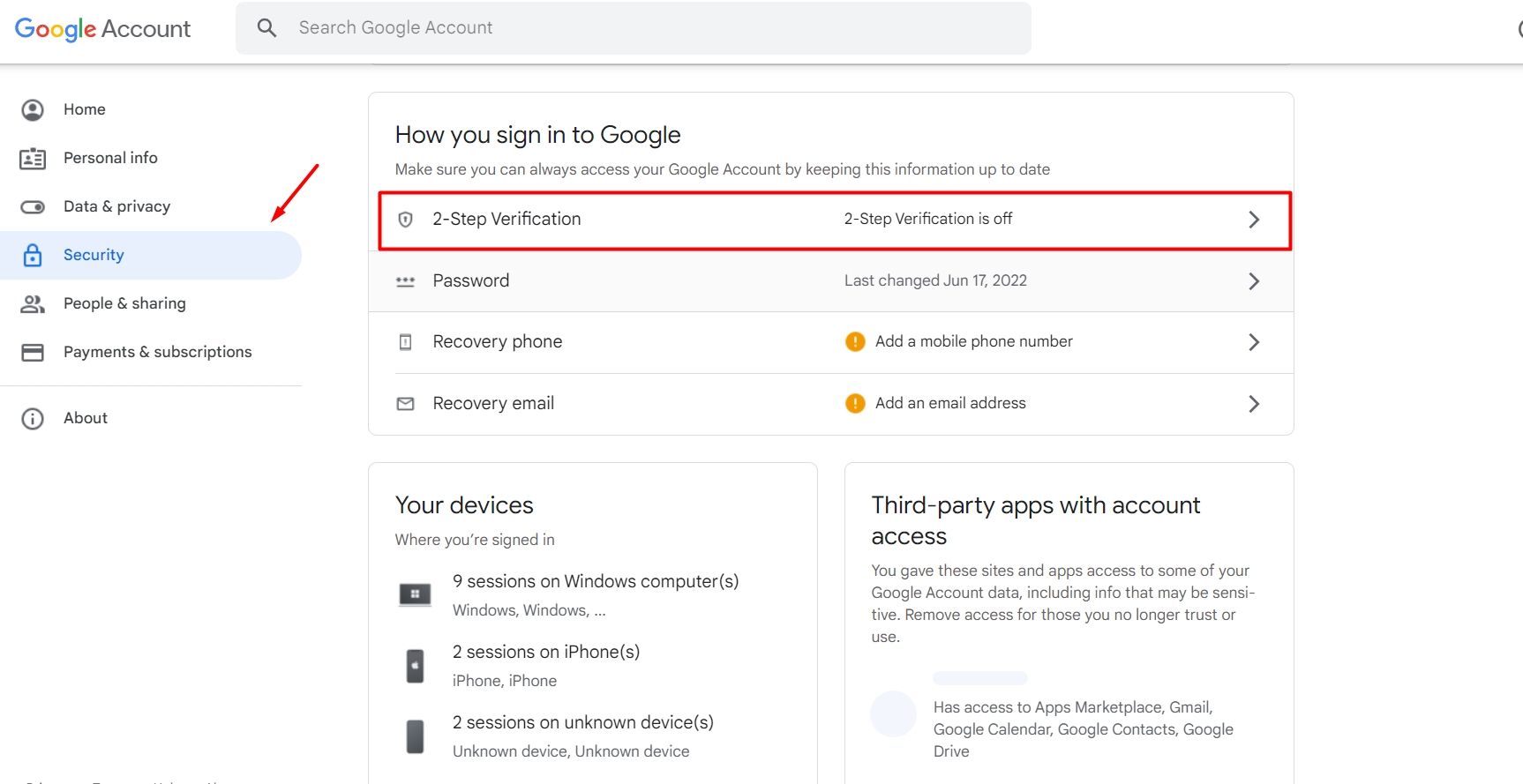
Task: Click the 'Your devices' heading
Action: 464,505
